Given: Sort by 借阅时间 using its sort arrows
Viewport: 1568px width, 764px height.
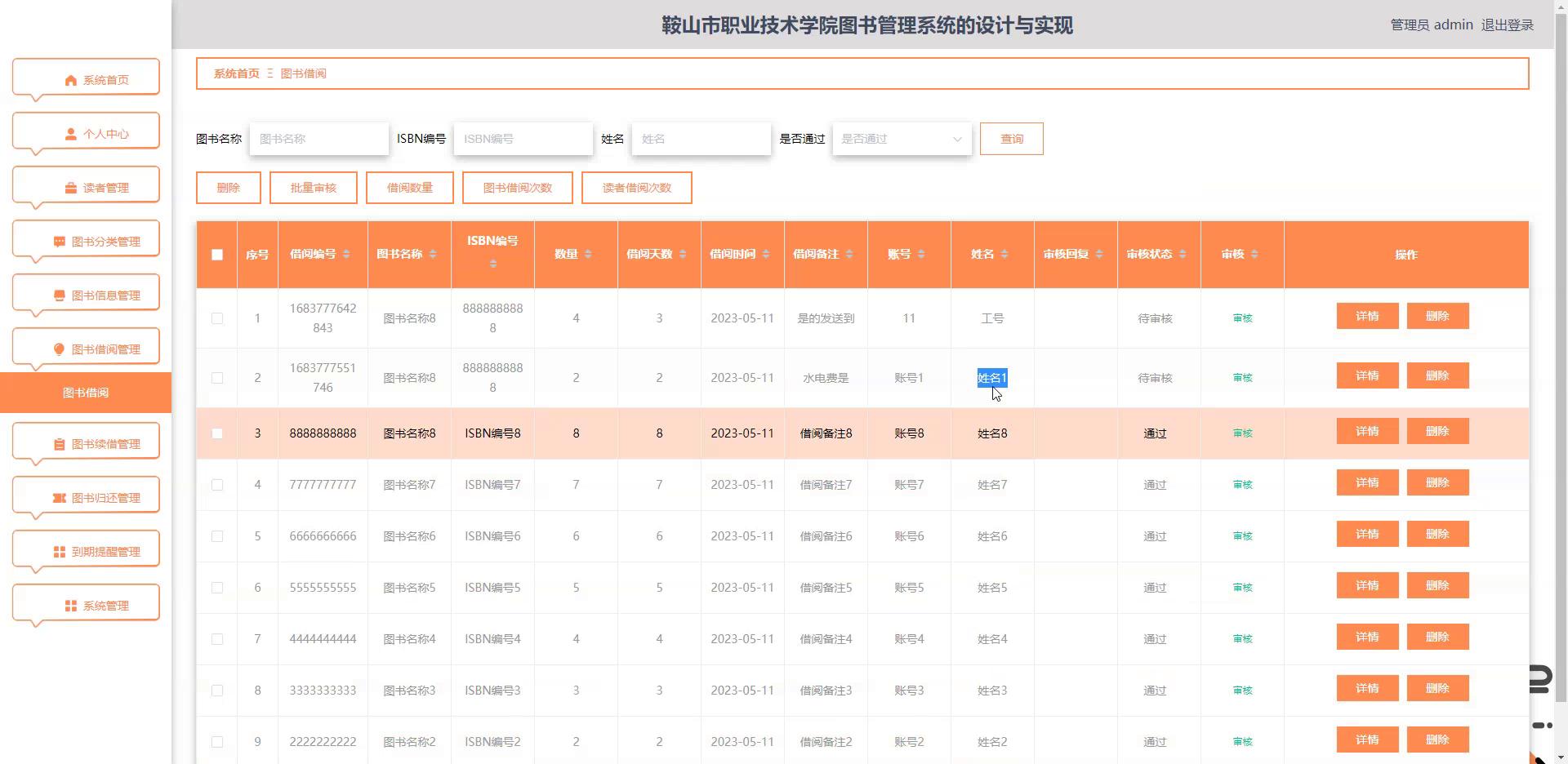Looking at the screenshot, I should (766, 255).
